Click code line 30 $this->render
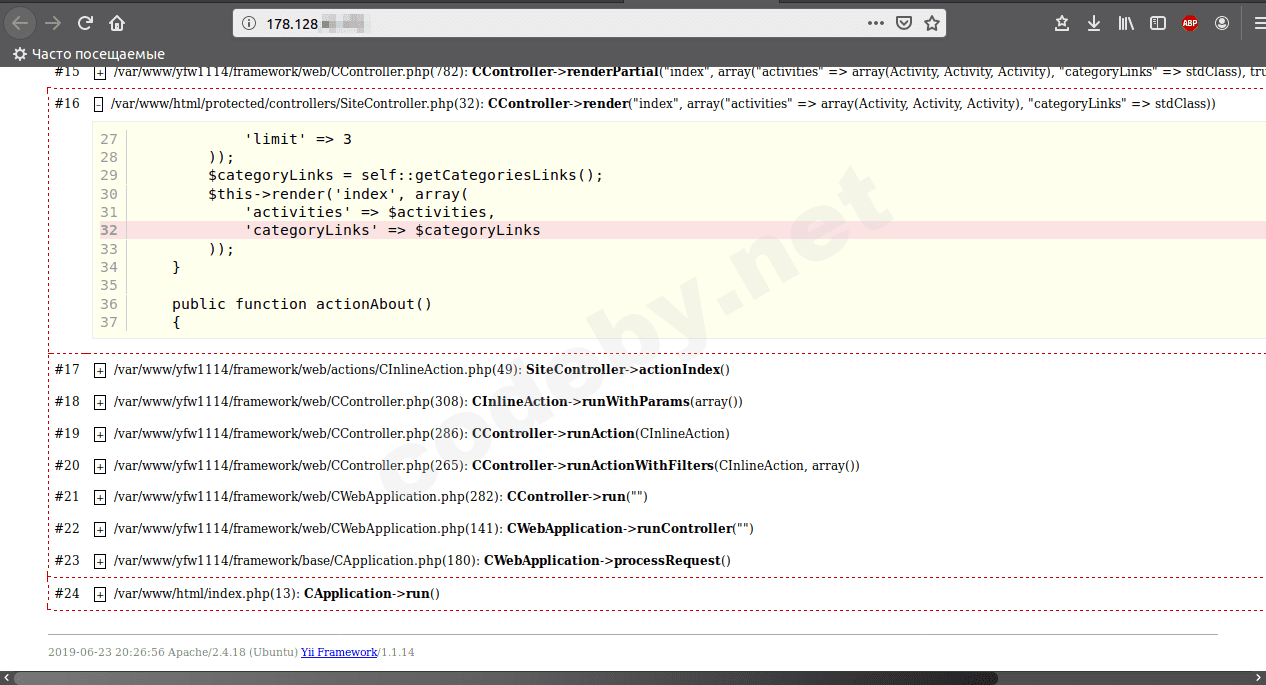 pyautogui.click(x=338, y=194)
